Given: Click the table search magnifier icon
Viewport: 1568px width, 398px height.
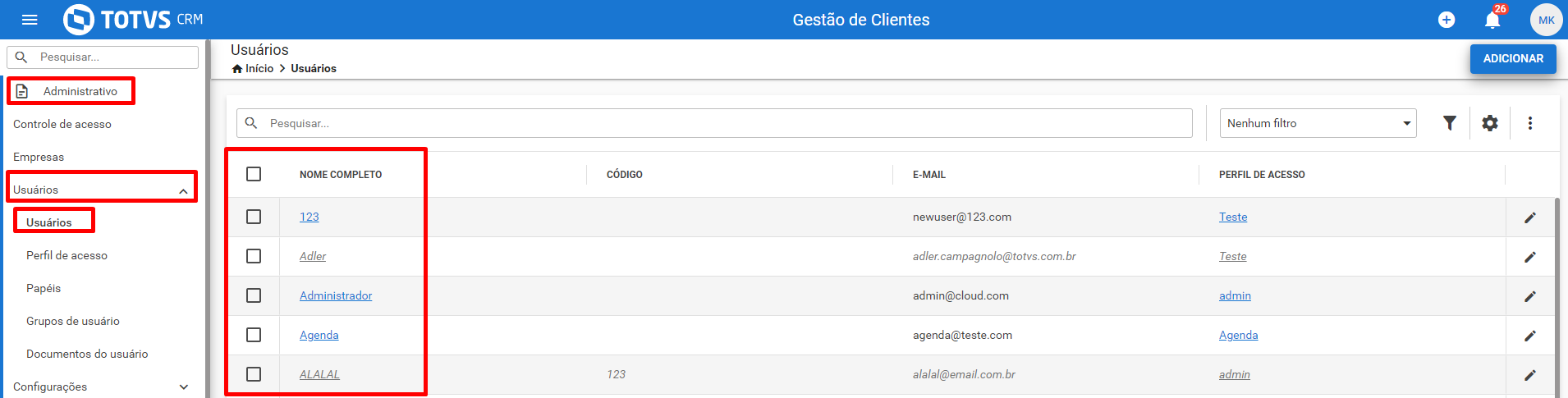Looking at the screenshot, I should [x=251, y=123].
